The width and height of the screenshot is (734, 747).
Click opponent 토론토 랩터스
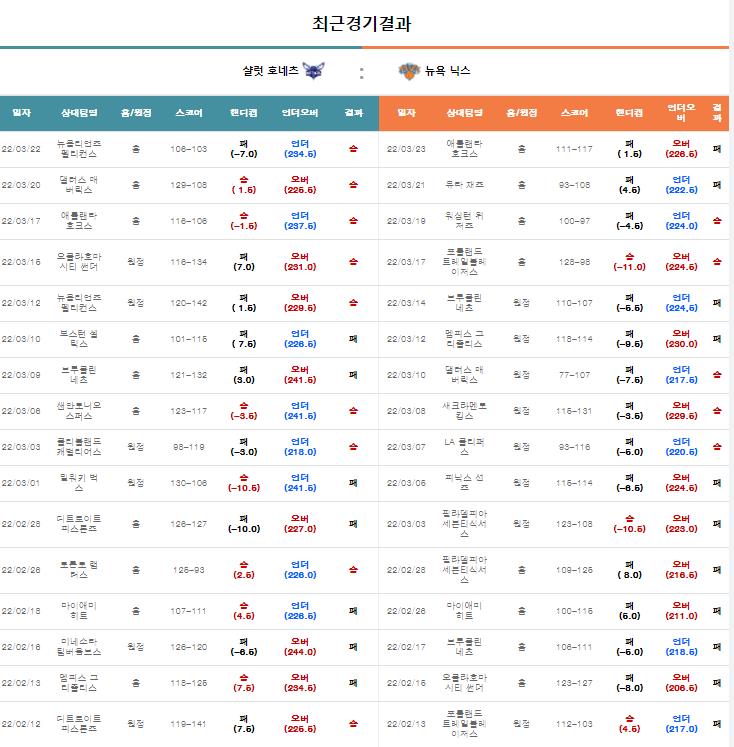[x=79, y=570]
